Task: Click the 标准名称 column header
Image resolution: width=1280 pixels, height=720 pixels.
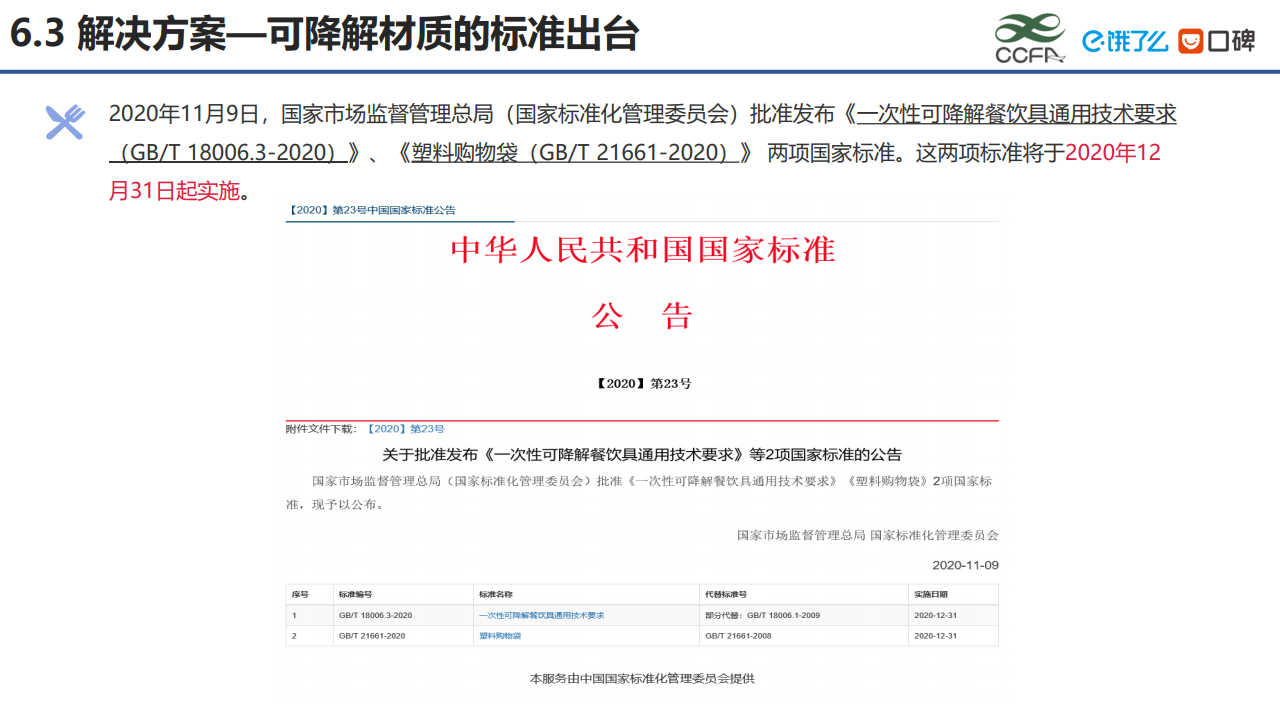Action: click(x=496, y=594)
